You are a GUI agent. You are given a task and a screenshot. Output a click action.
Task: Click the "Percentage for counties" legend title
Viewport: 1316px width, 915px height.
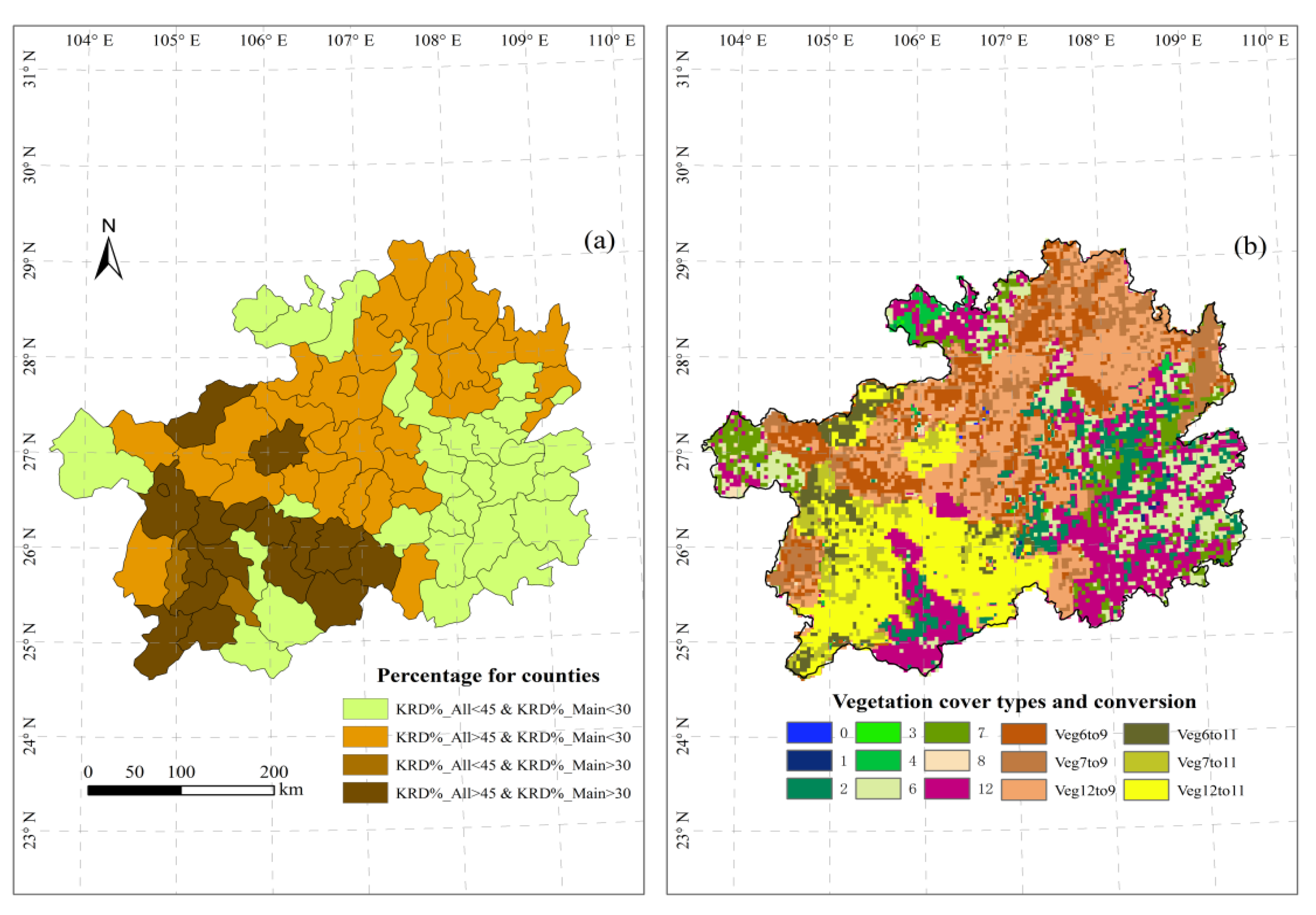pos(488,676)
